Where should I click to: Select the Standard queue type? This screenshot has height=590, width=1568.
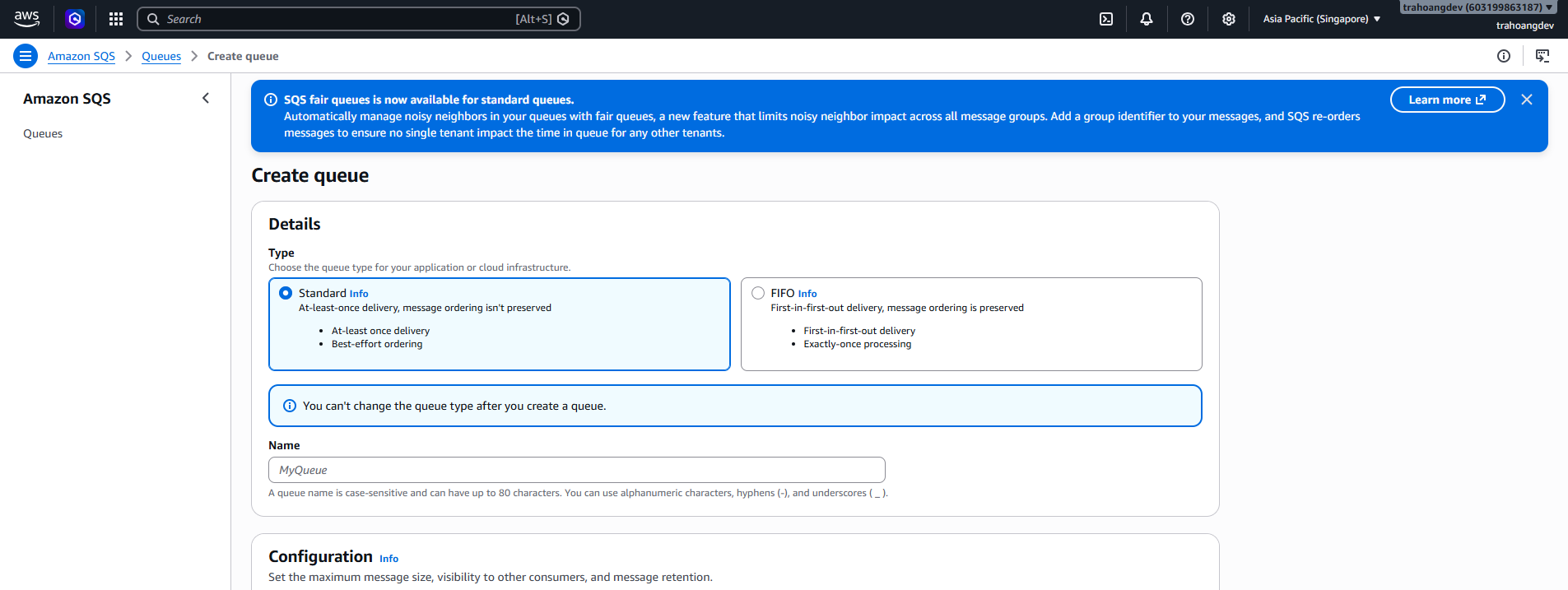point(286,293)
